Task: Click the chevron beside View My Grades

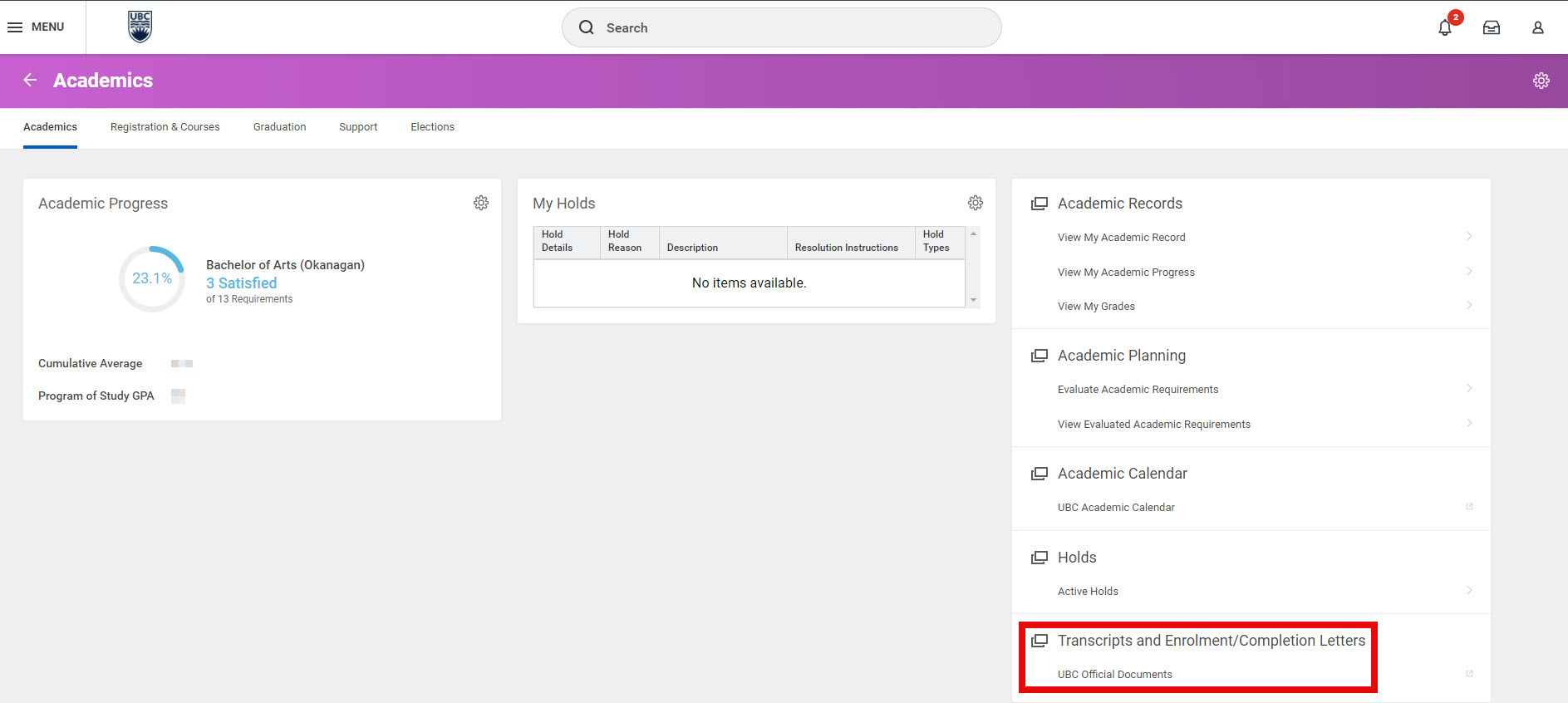Action: pyautogui.click(x=1469, y=306)
